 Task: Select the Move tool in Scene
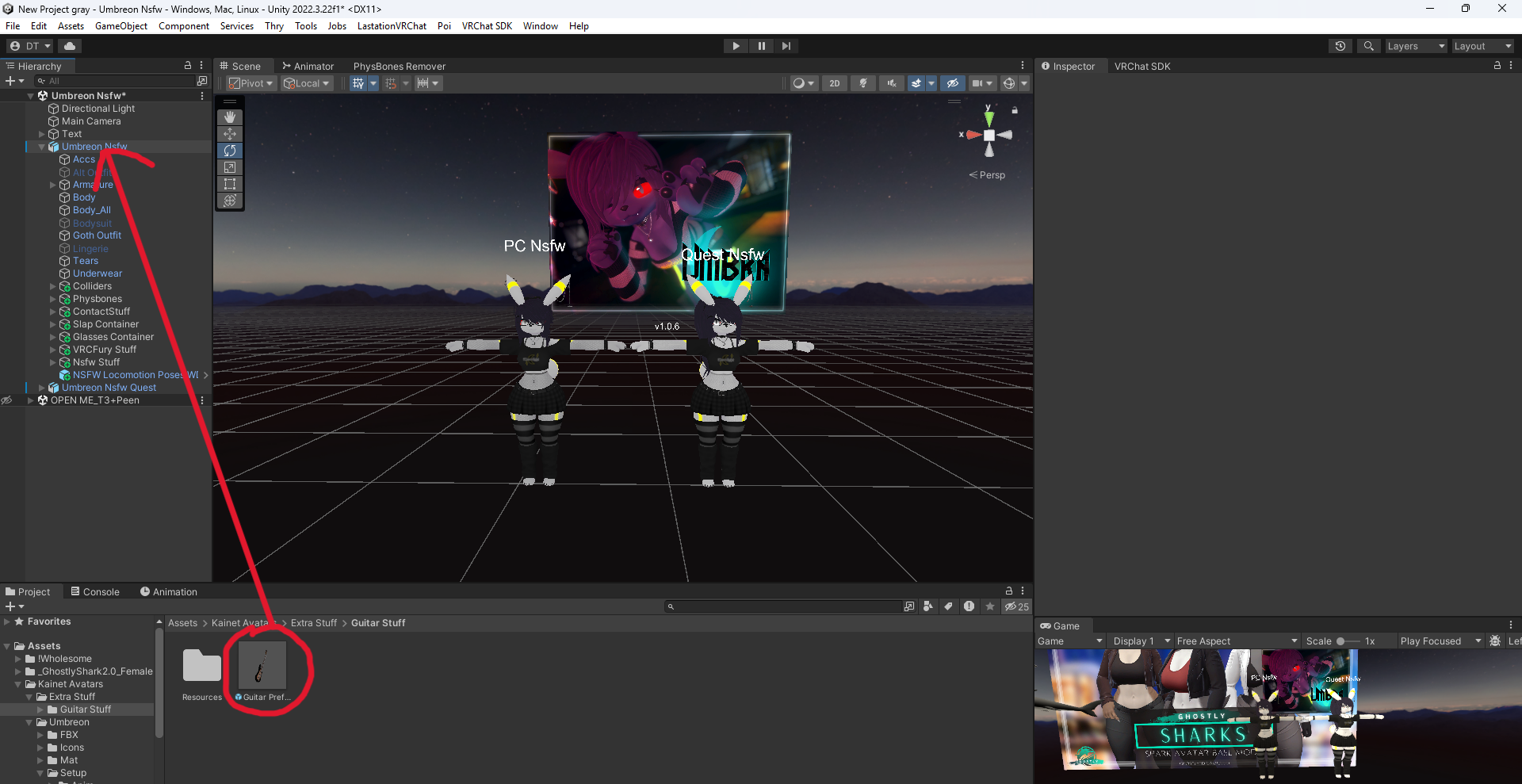pyautogui.click(x=230, y=134)
